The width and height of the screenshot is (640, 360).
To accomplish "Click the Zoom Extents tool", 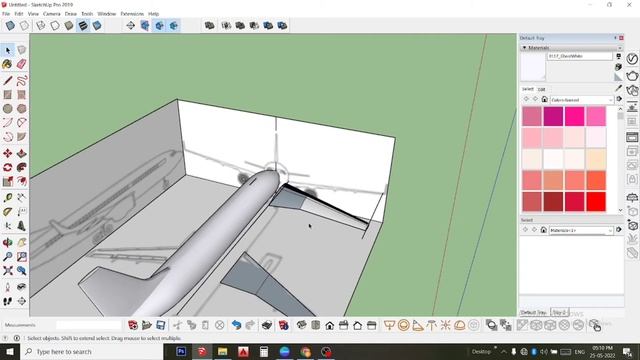I will (x=7, y=271).
